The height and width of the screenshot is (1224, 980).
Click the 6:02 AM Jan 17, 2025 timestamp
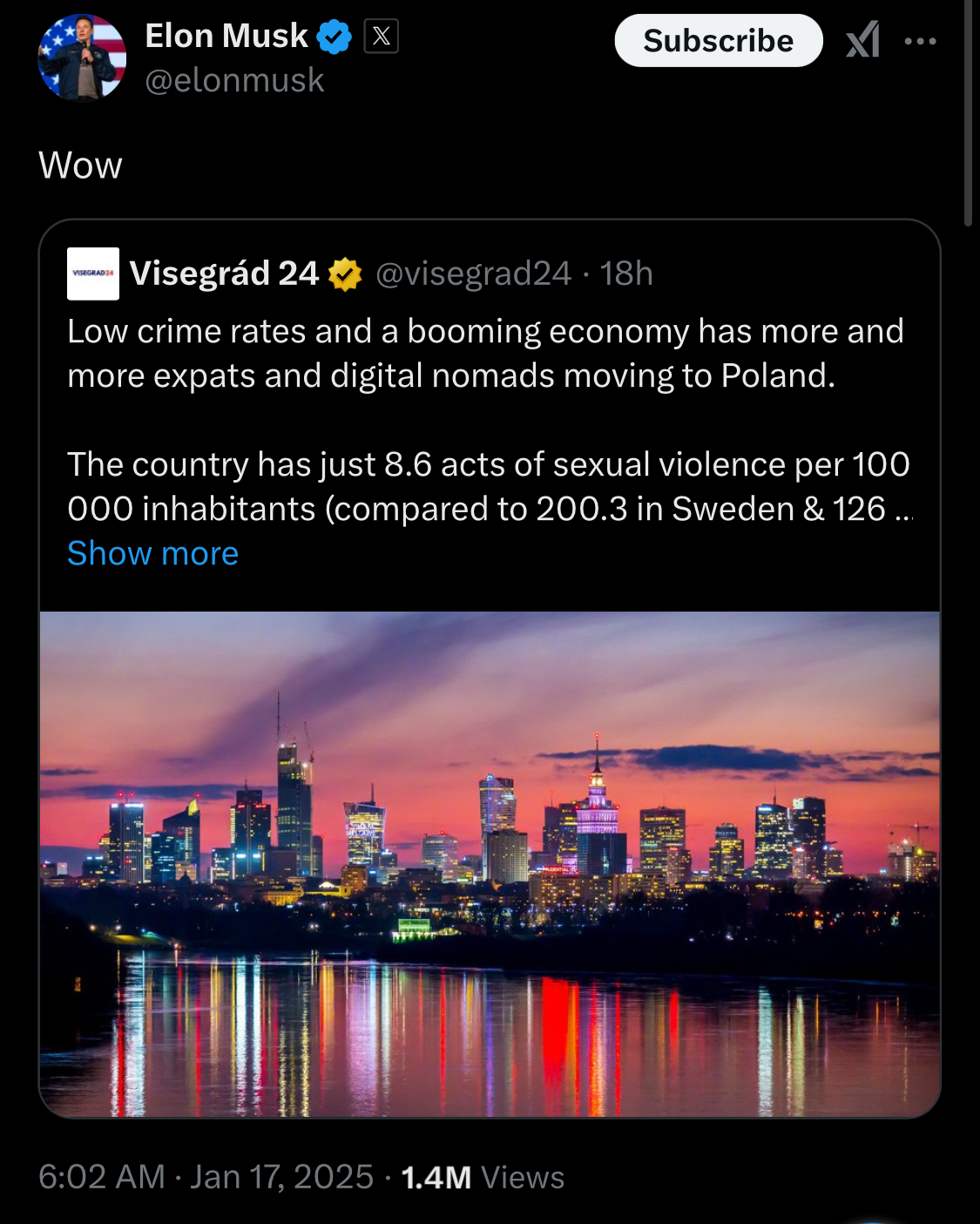pyautogui.click(x=206, y=1177)
